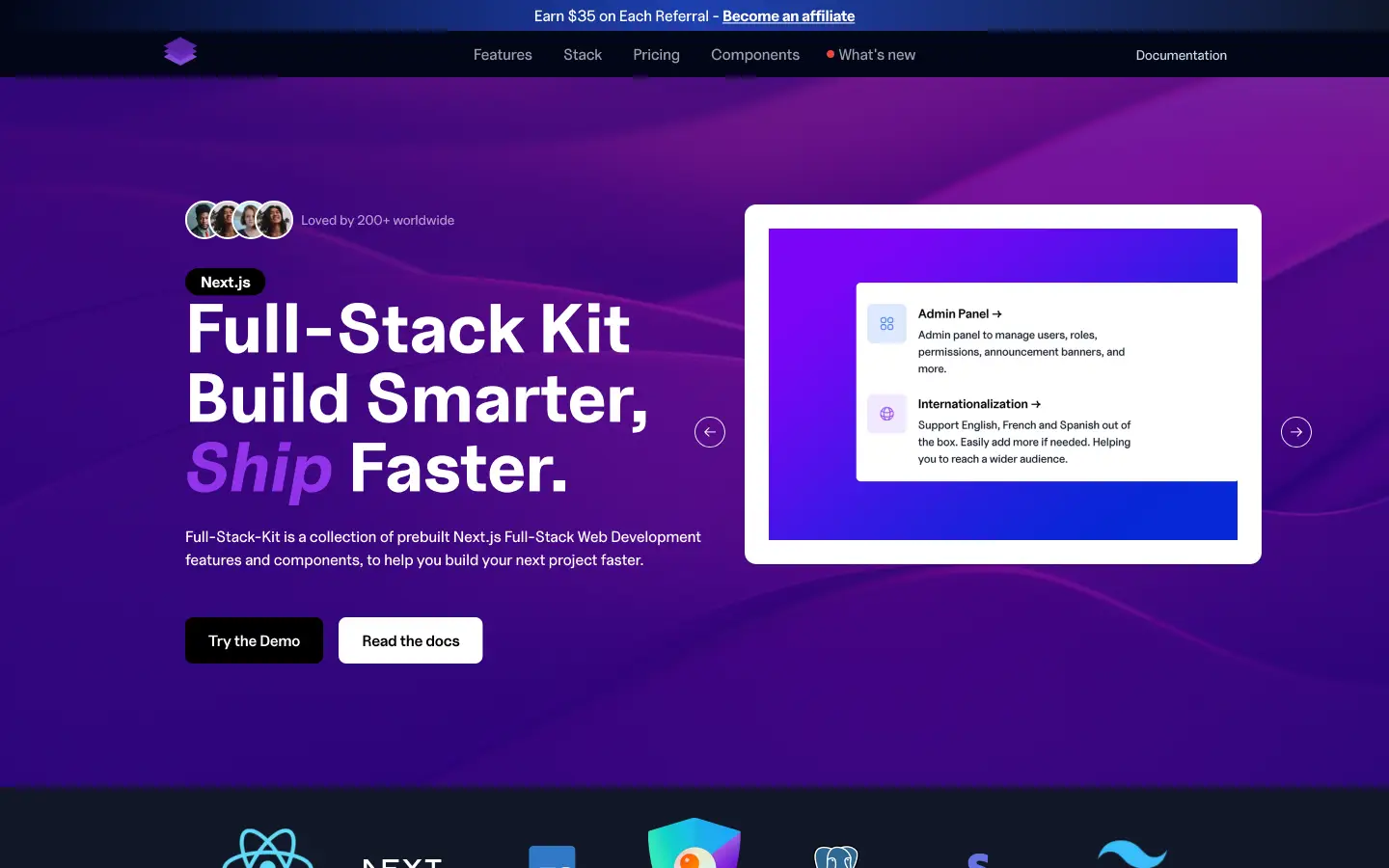1389x868 pixels.
Task: Click the Full-Stack Kit logo in navbar
Action: click(180, 52)
